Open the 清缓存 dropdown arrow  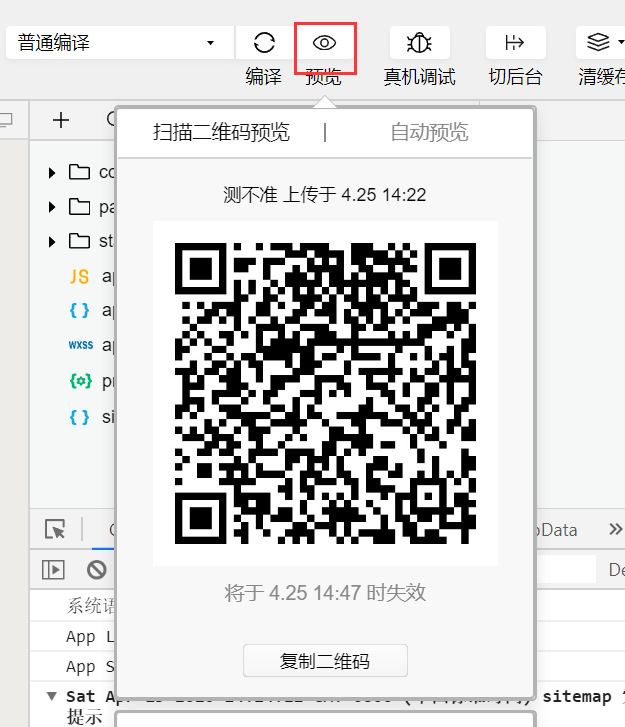click(x=621, y=42)
